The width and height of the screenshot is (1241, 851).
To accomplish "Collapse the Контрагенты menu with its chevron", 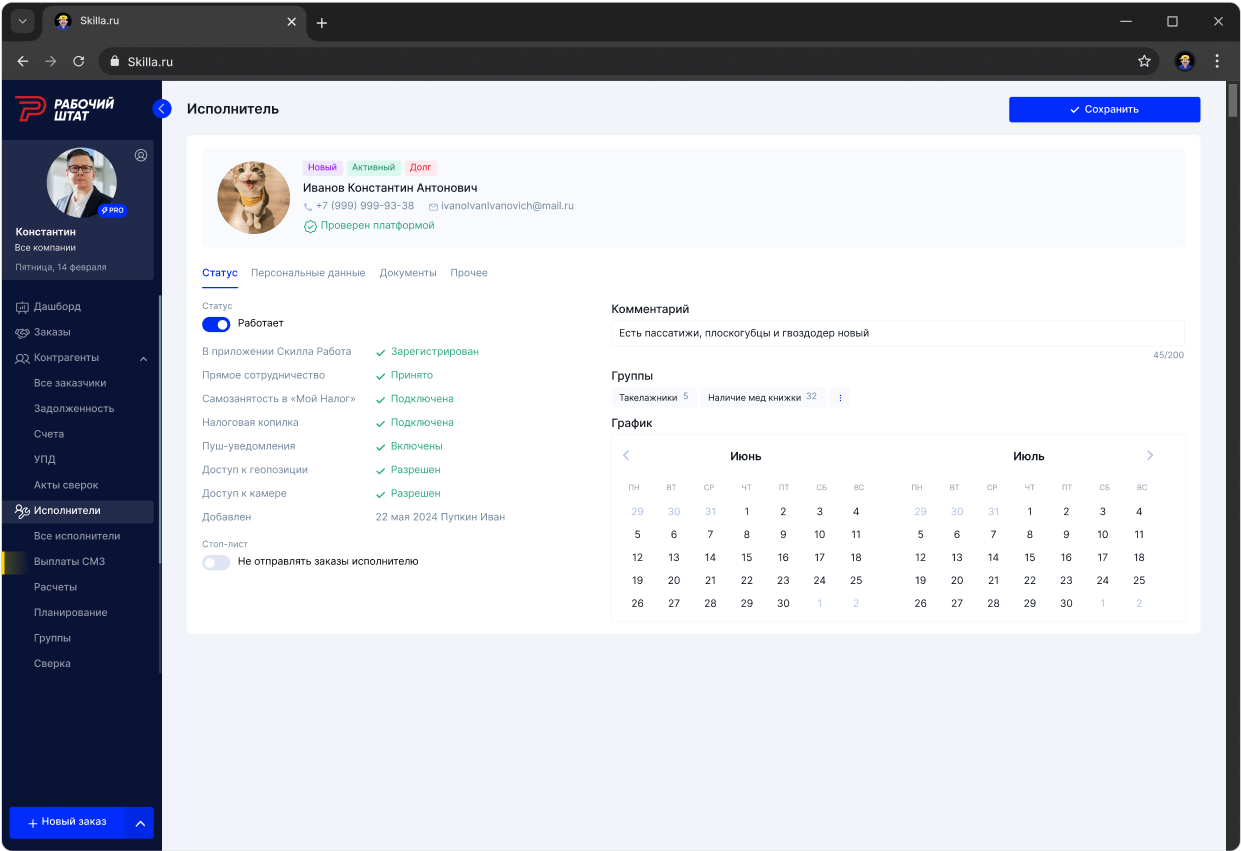I will click(143, 358).
